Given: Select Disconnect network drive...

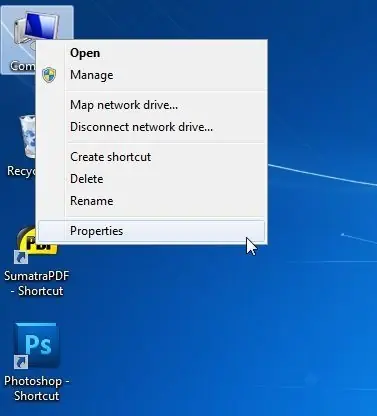Looking at the screenshot, I should coord(152,127).
